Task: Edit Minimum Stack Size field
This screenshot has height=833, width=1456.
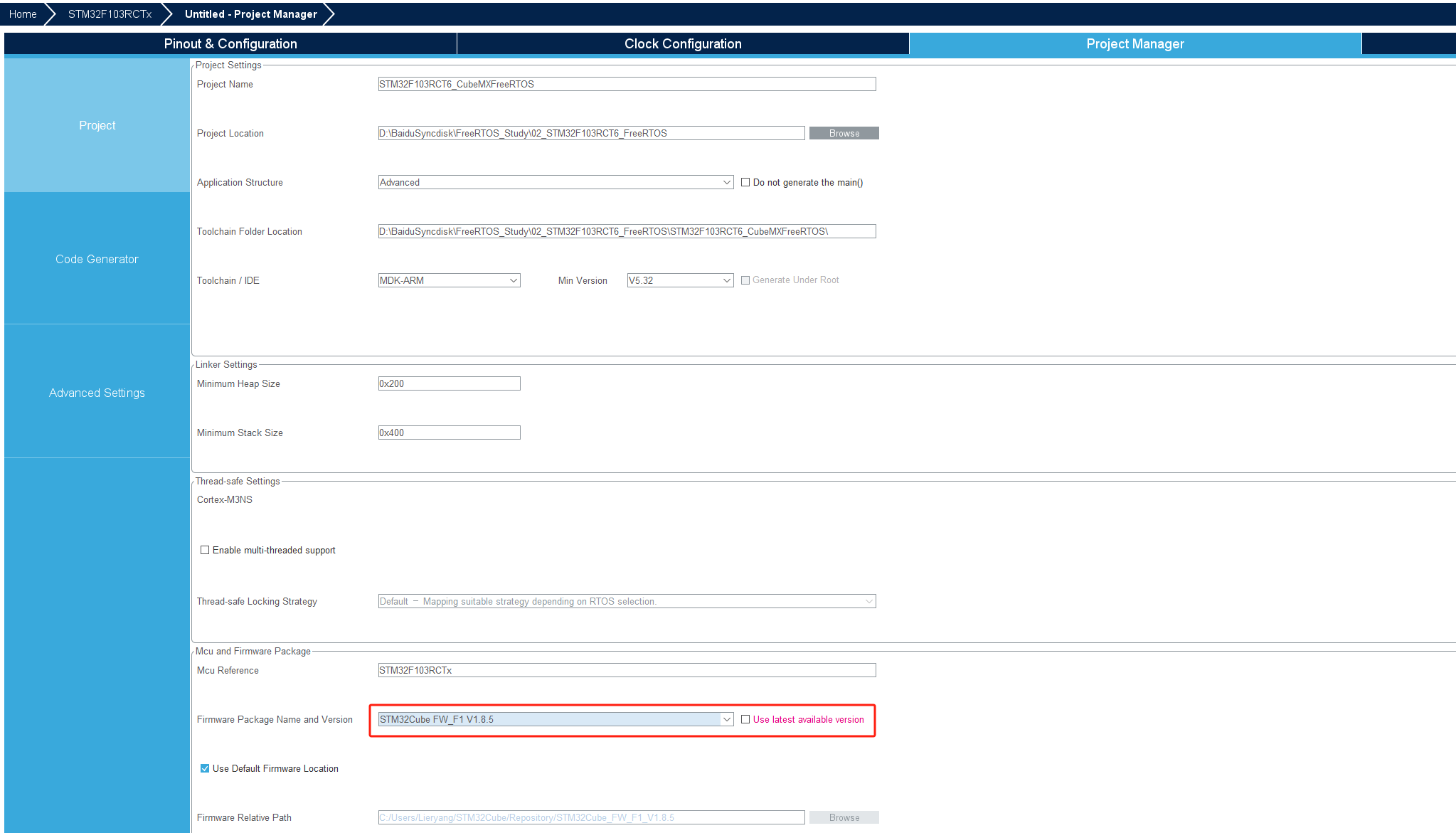Action: (449, 433)
